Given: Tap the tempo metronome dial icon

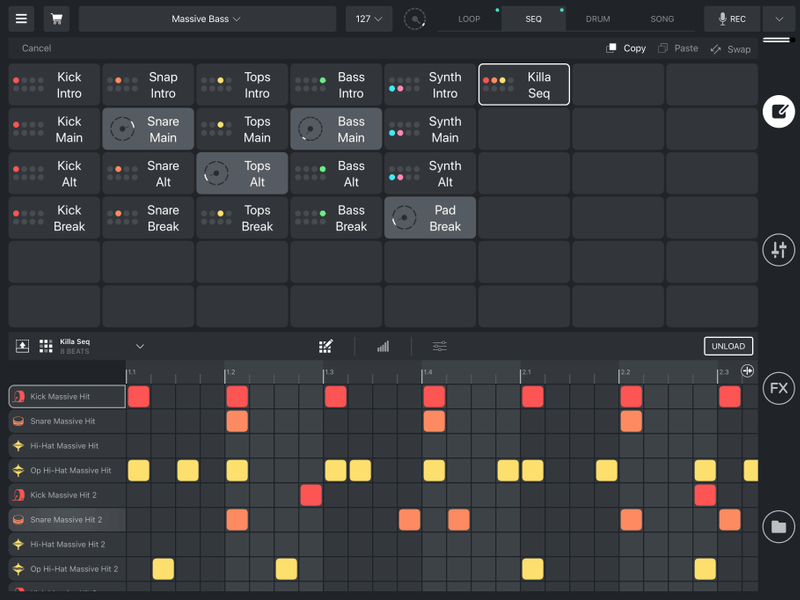Looking at the screenshot, I should pos(415,19).
